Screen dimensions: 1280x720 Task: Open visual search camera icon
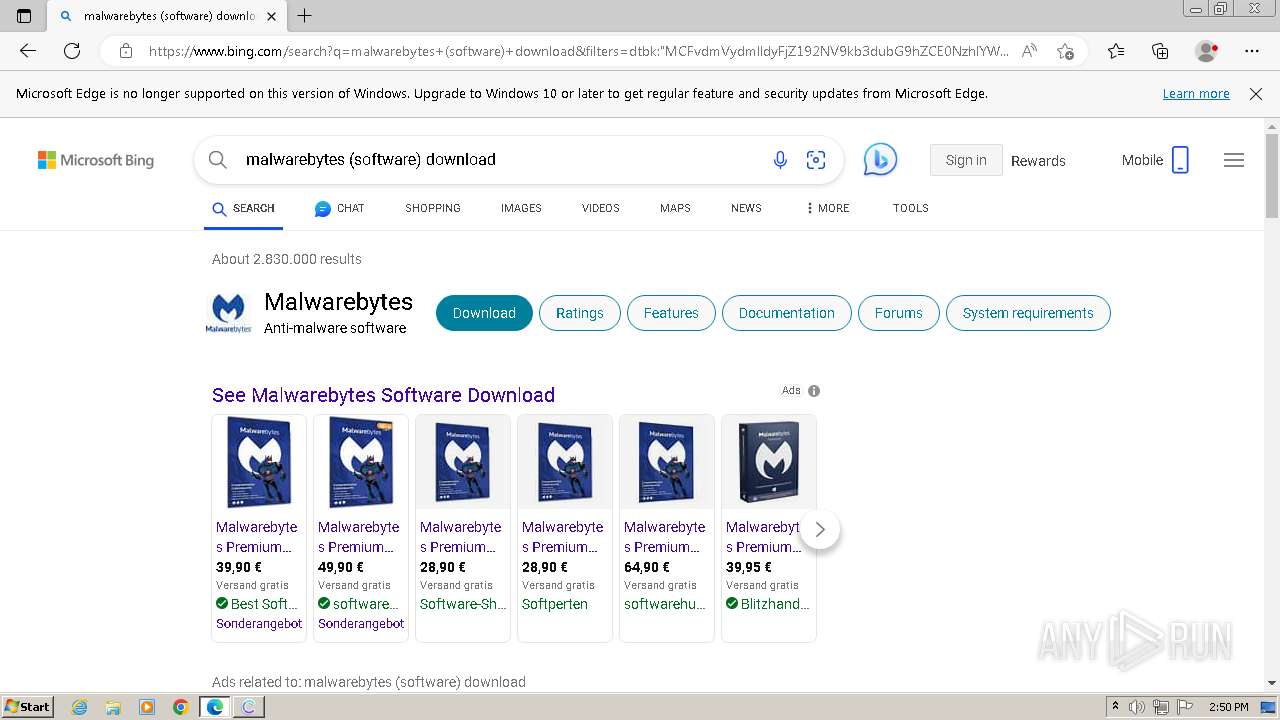(x=816, y=159)
